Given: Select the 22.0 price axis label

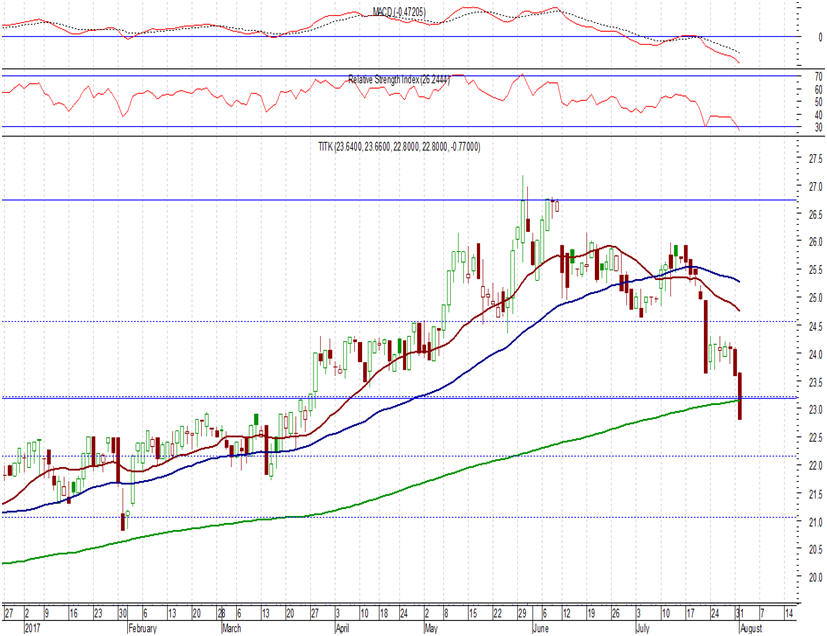Looking at the screenshot, I should coord(815,466).
